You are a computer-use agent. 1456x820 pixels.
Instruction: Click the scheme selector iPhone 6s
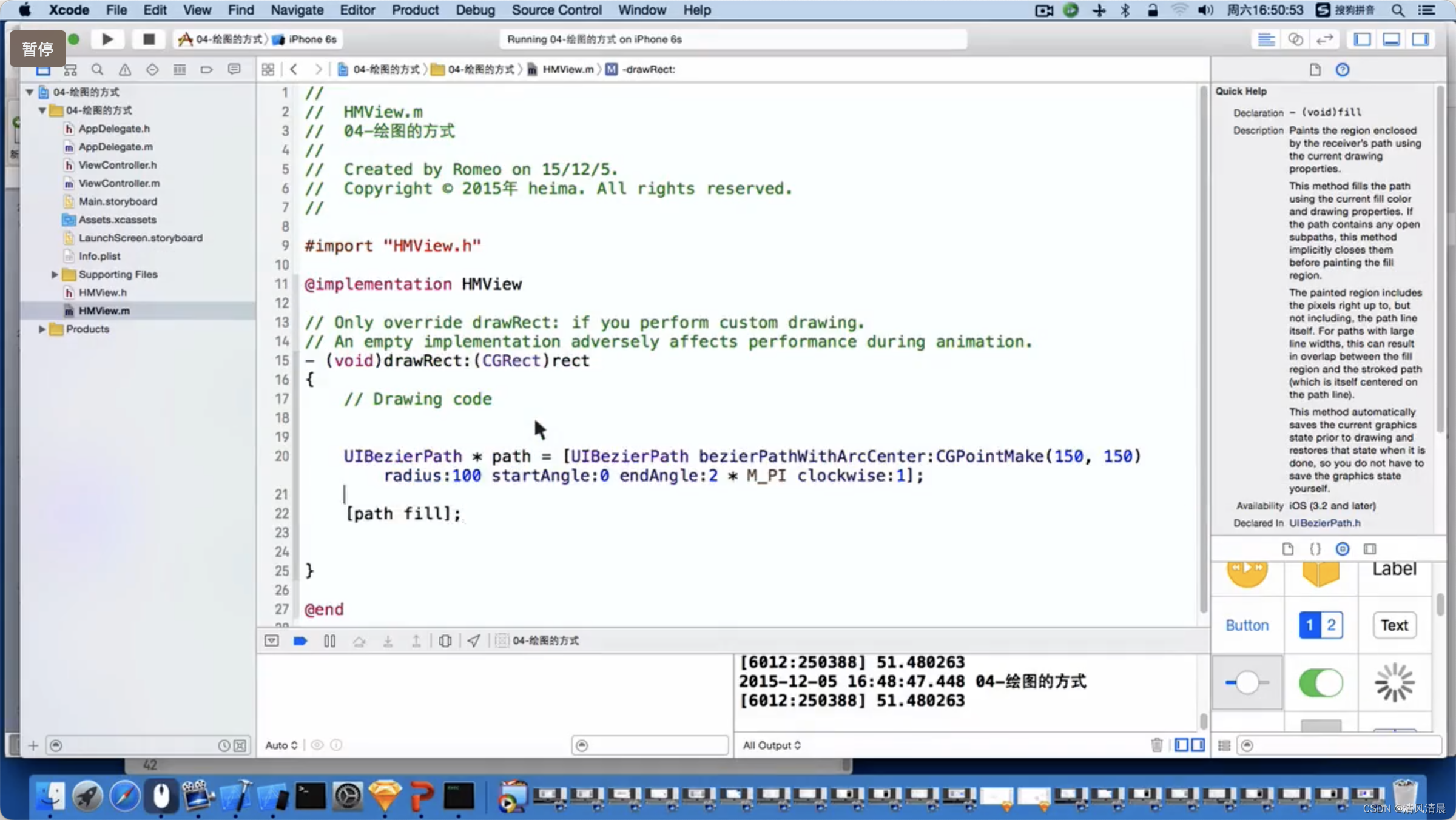pyautogui.click(x=311, y=39)
